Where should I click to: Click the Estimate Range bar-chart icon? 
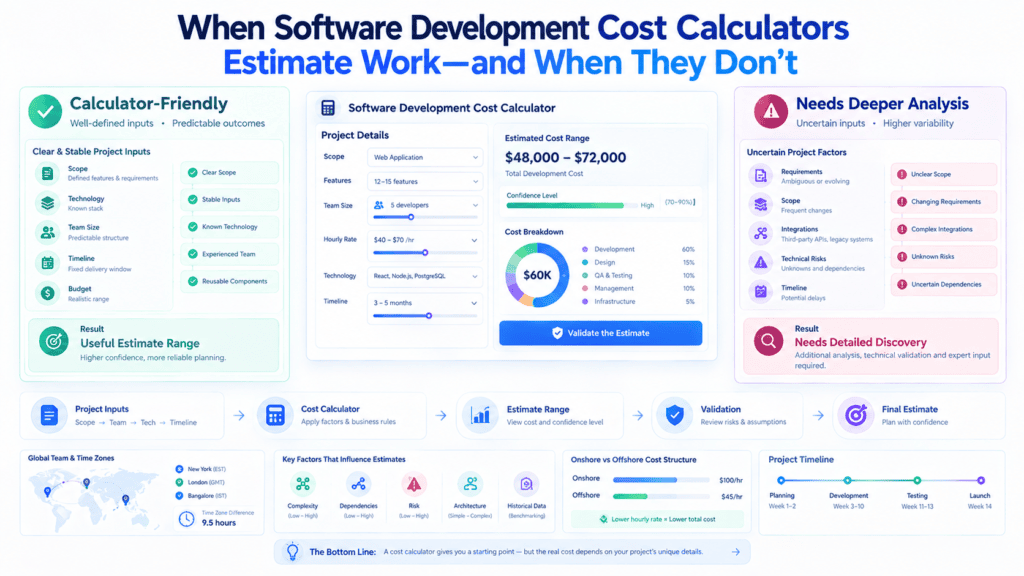481,415
